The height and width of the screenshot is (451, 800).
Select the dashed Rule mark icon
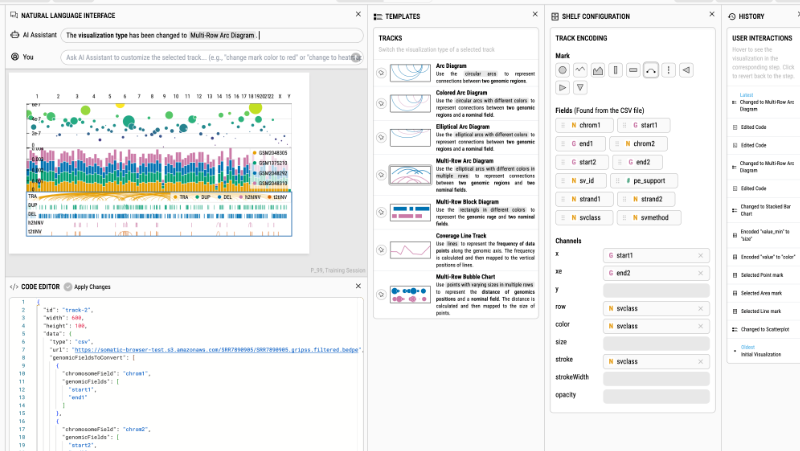coord(668,70)
